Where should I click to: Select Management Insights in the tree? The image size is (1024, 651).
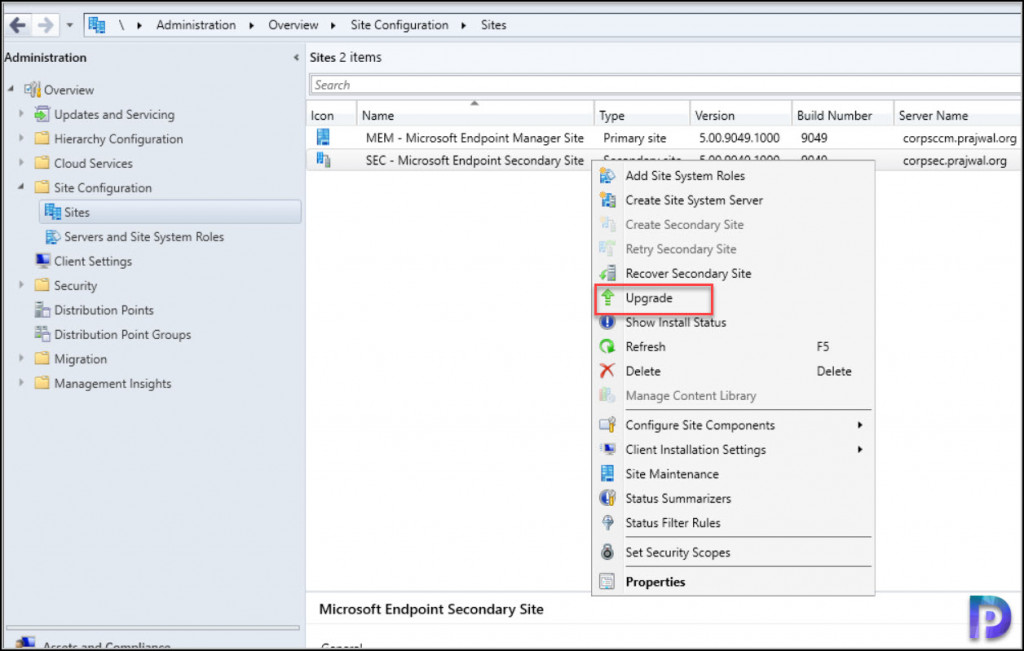[x=112, y=383]
